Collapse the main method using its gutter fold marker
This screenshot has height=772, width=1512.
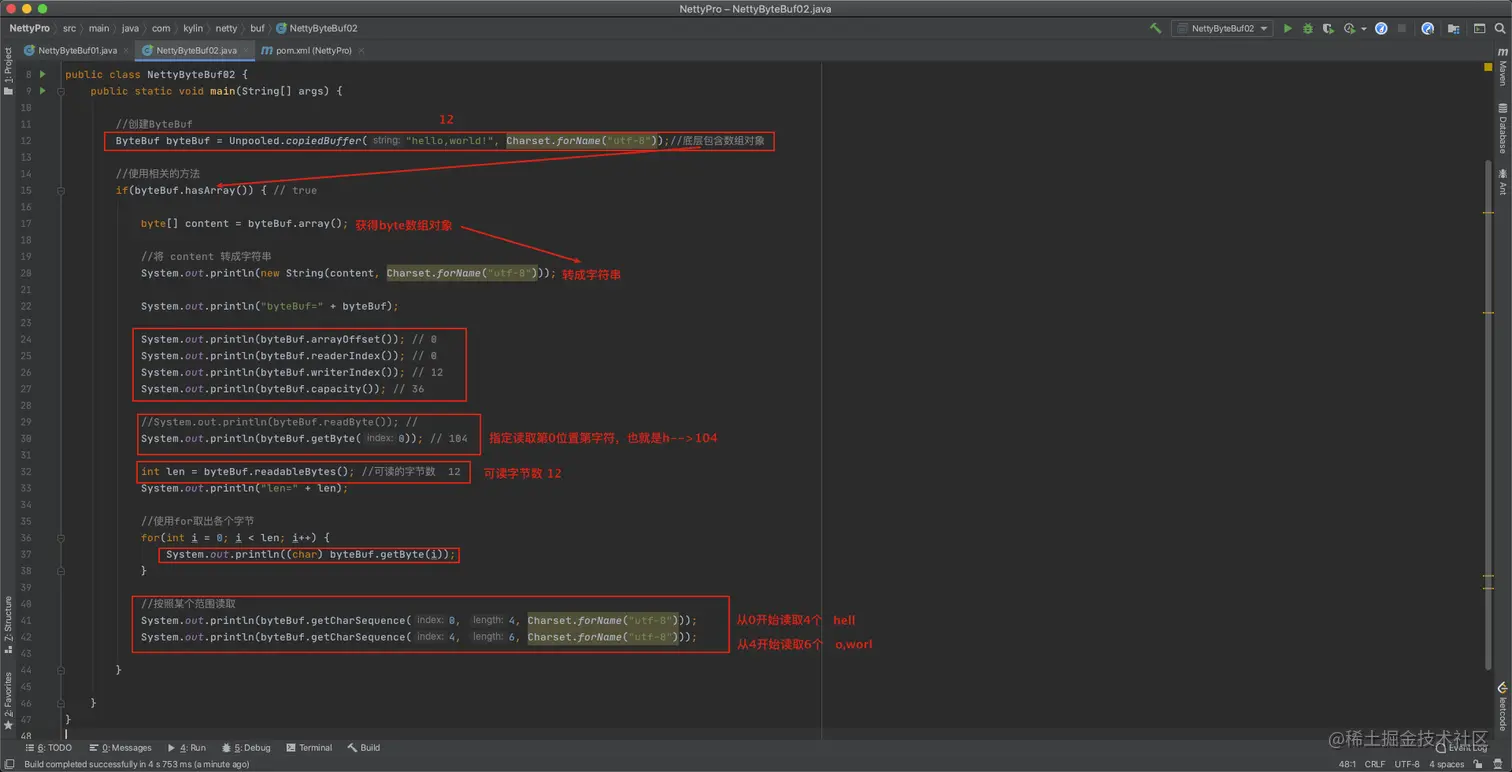click(61, 91)
